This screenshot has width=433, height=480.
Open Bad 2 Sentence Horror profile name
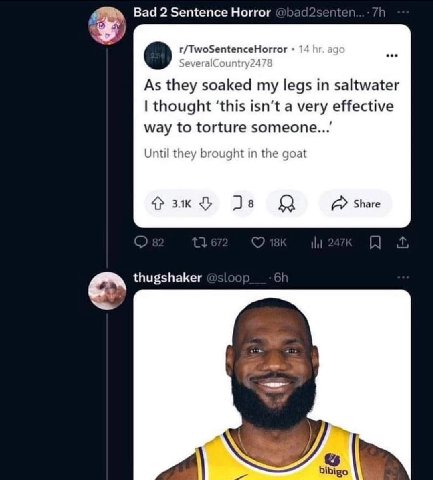pos(202,12)
